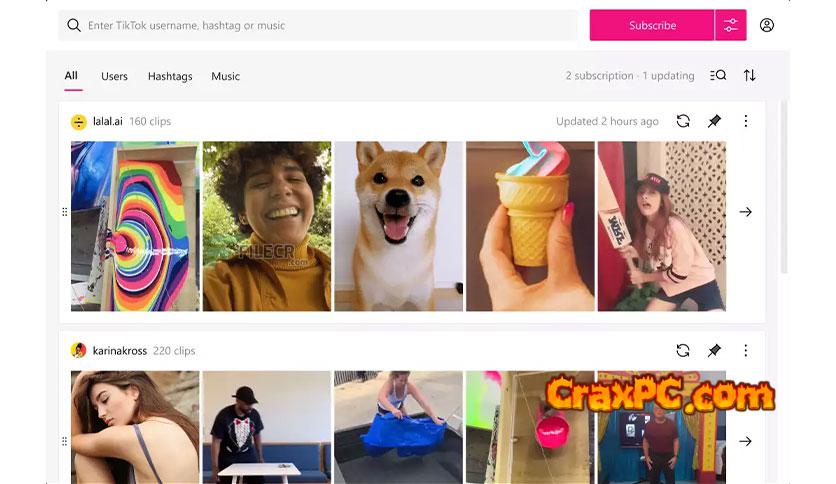Click the pink Subscribe button

652,25
